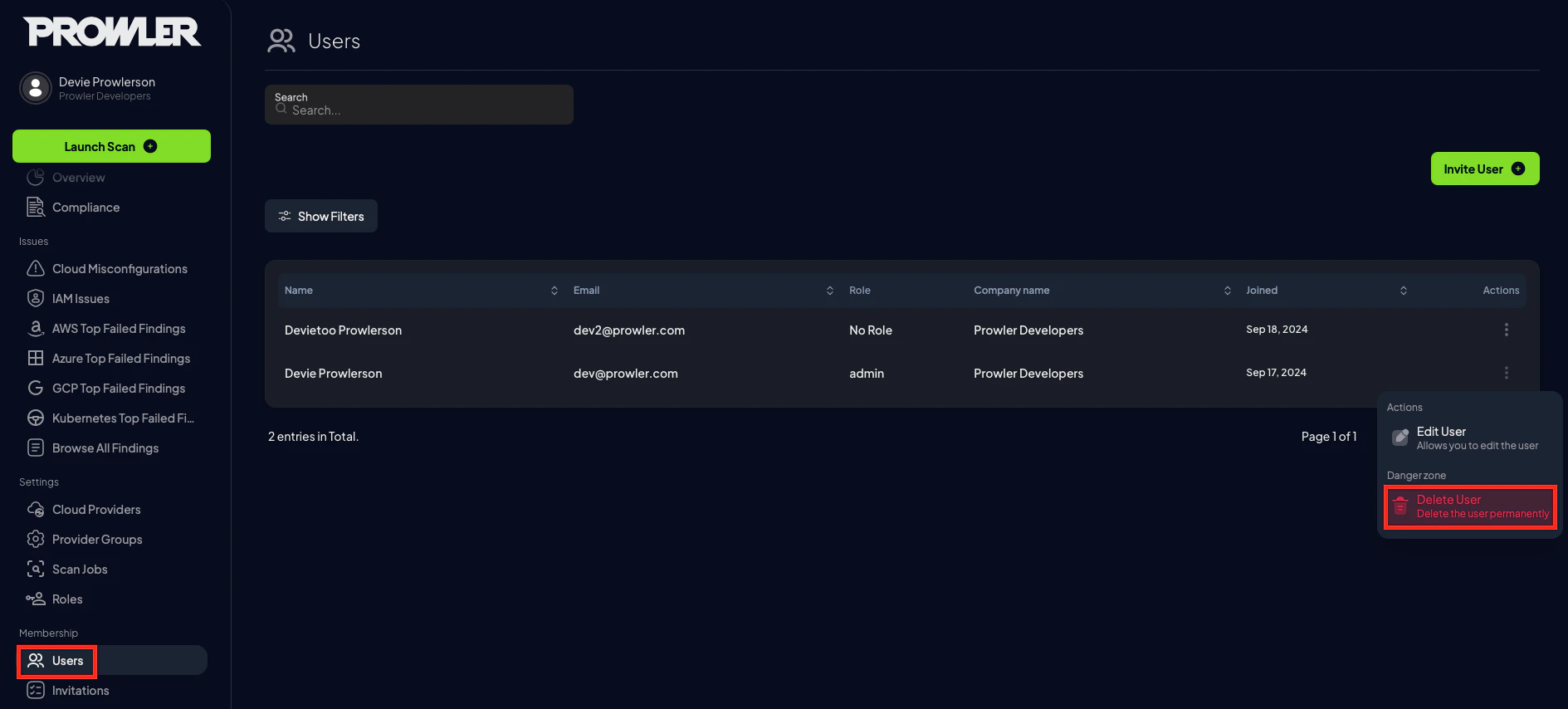Click the plus icon on Launch Scan
1568x709 pixels.
click(150, 146)
